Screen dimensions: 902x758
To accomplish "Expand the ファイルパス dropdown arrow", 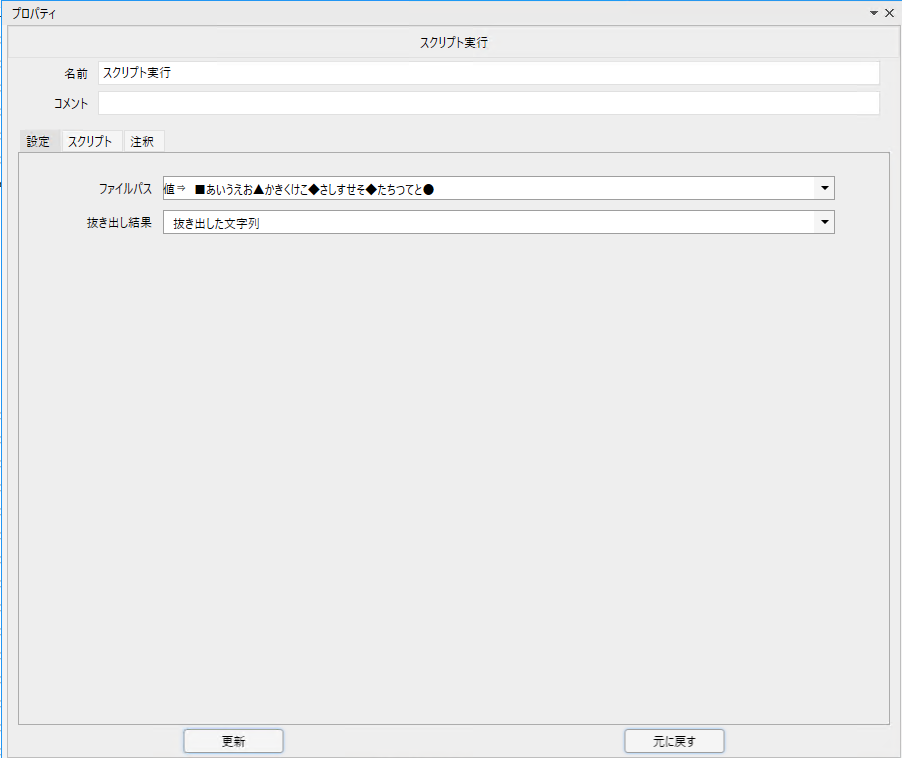I will [x=824, y=188].
